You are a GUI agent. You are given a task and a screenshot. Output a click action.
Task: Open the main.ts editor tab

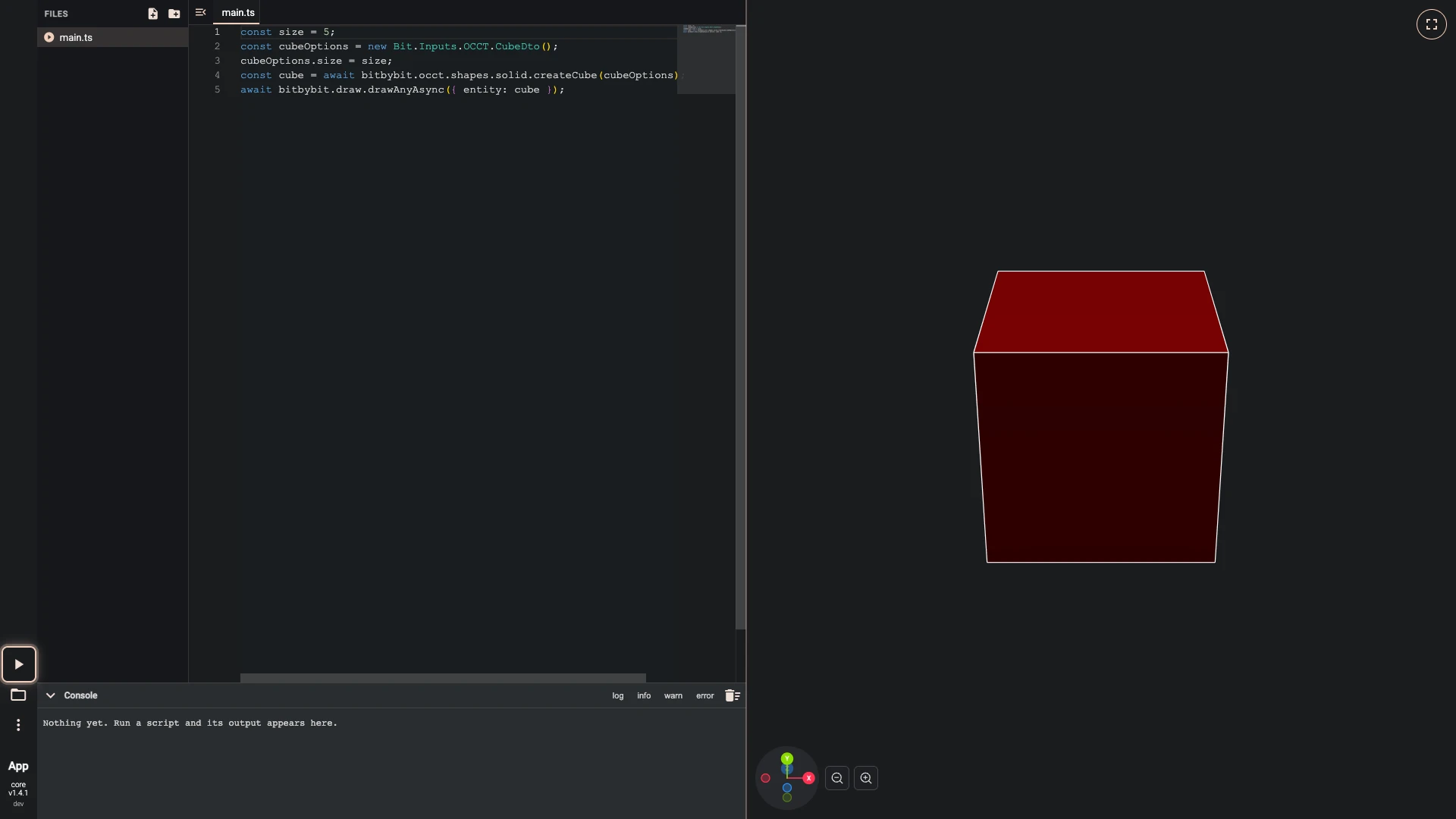(x=238, y=13)
